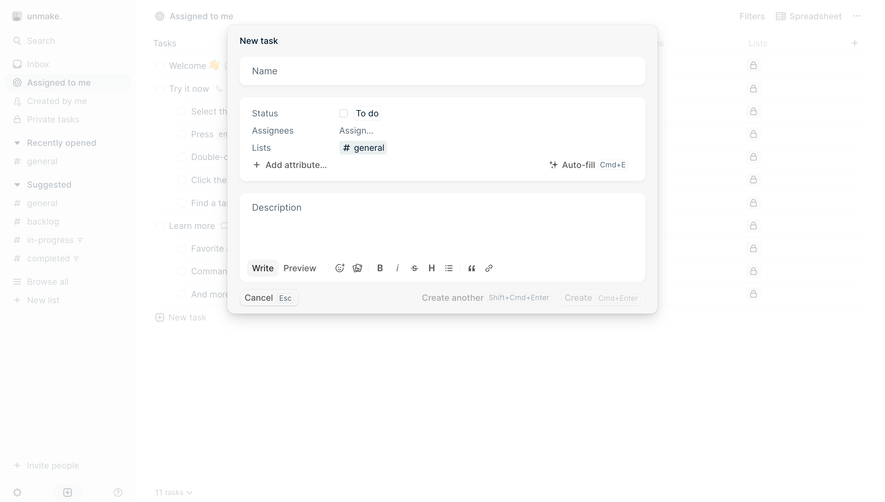This screenshot has width=885, height=502.
Task: Click the quick add plus icon at bottom
Action: (68, 493)
